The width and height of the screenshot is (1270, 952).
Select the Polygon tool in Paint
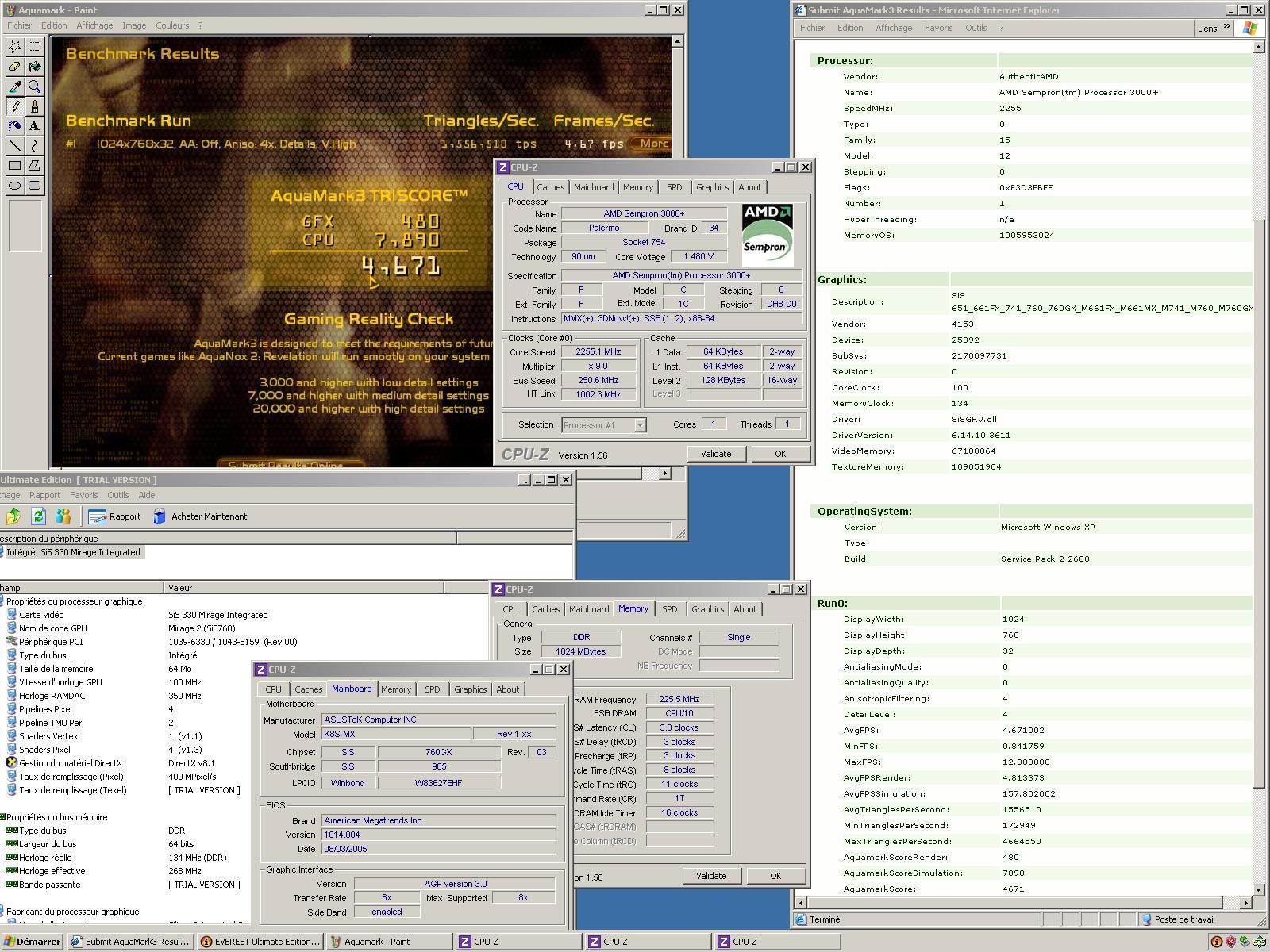click(x=35, y=166)
